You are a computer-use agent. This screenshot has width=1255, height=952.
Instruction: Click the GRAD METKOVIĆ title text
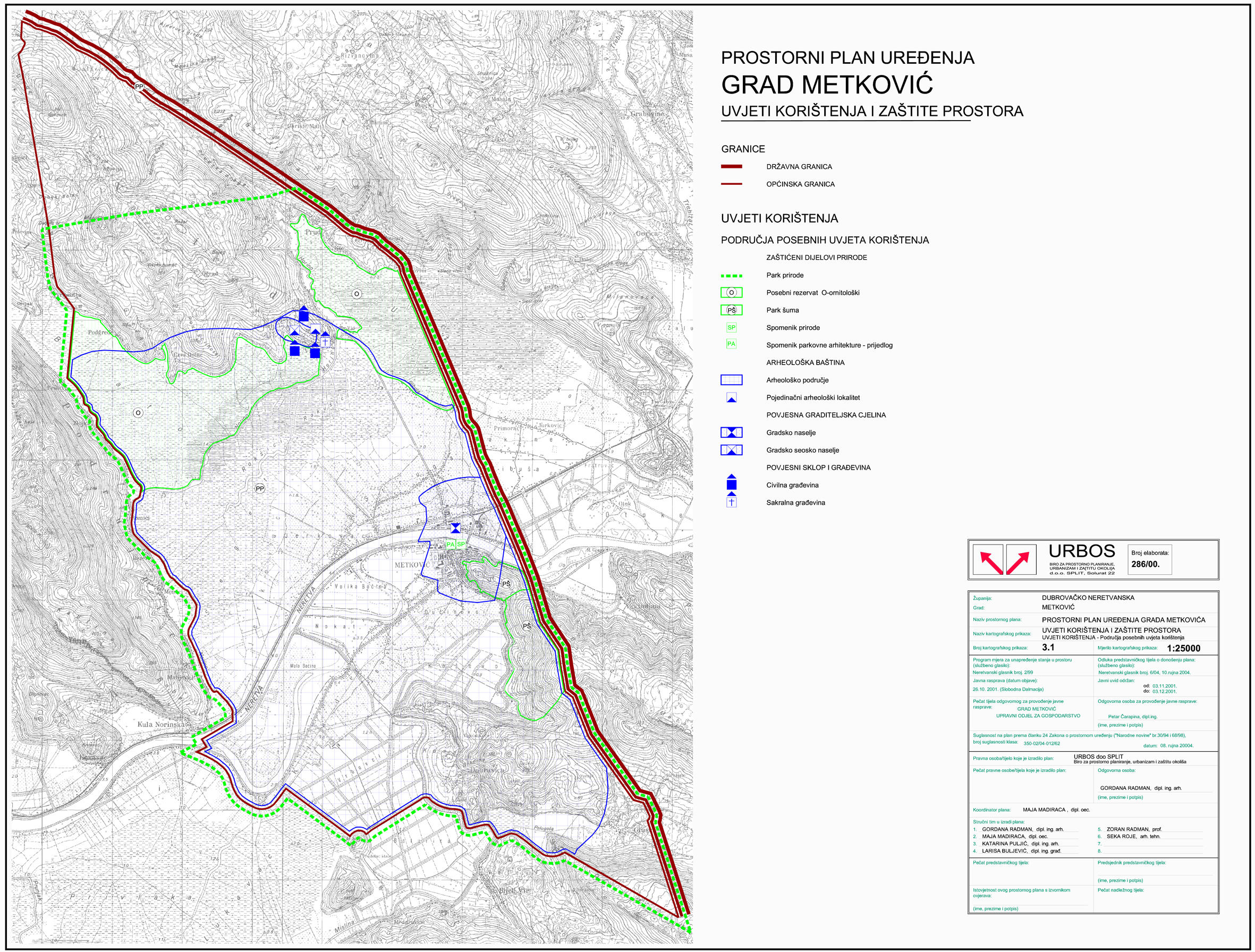coord(827,85)
